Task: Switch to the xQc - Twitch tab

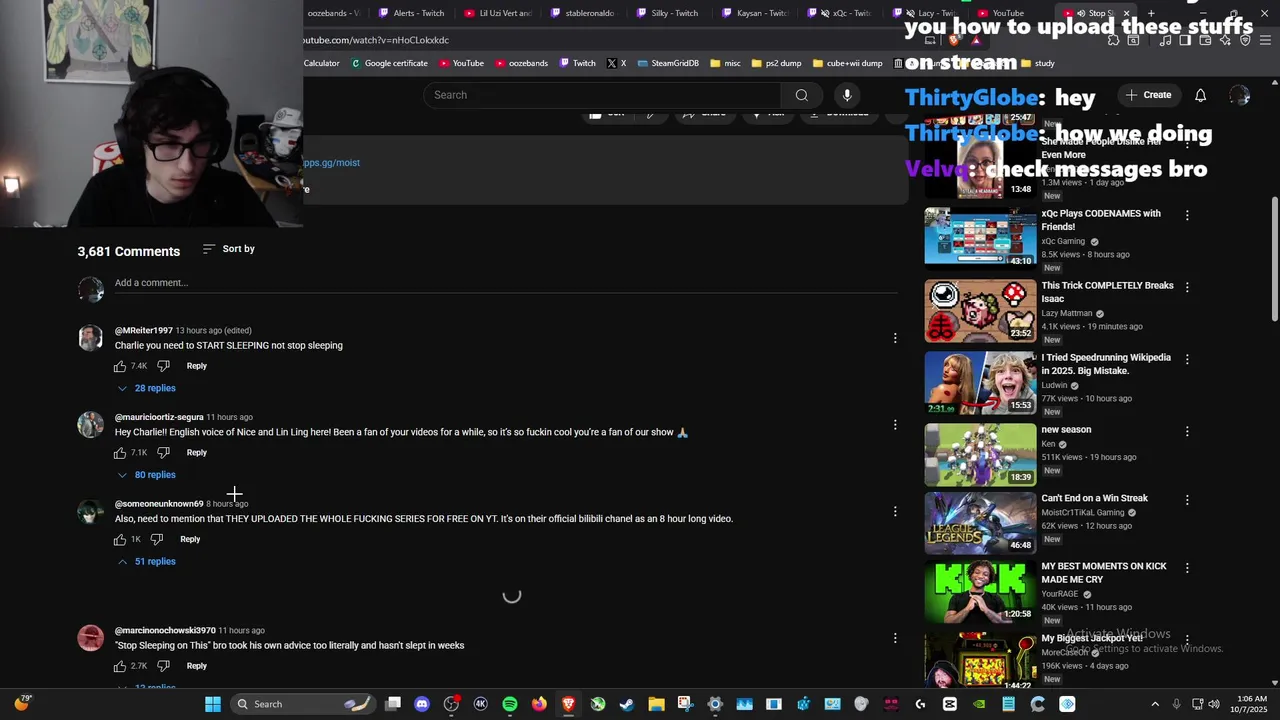Action: point(842,13)
